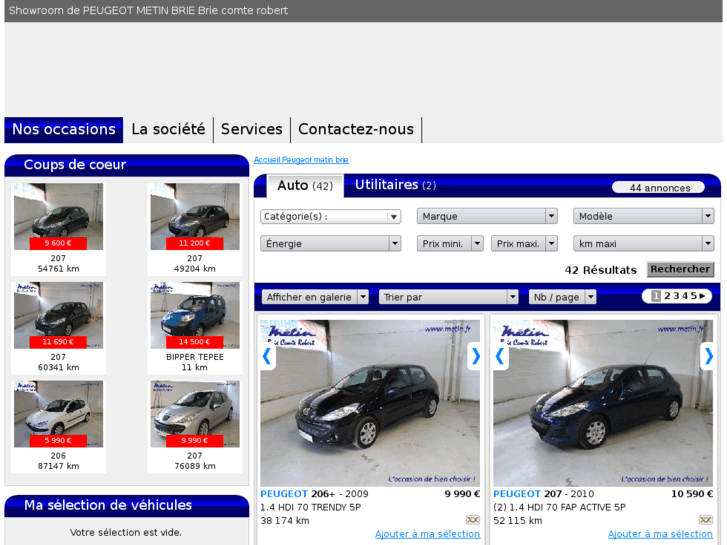727x545 pixels.
Task: Open Accueil Peugeot metin brie link
Action: (x=301, y=160)
